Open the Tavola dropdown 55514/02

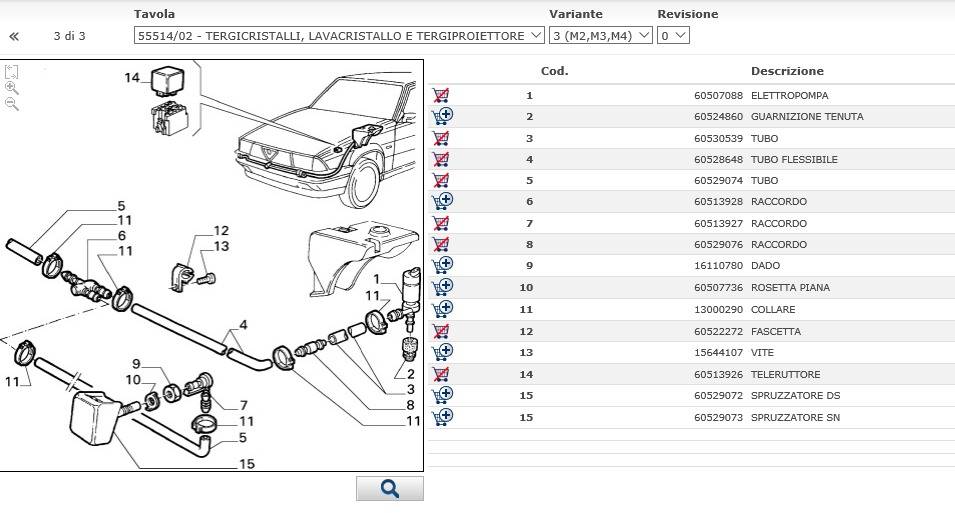pyautogui.click(x=339, y=35)
